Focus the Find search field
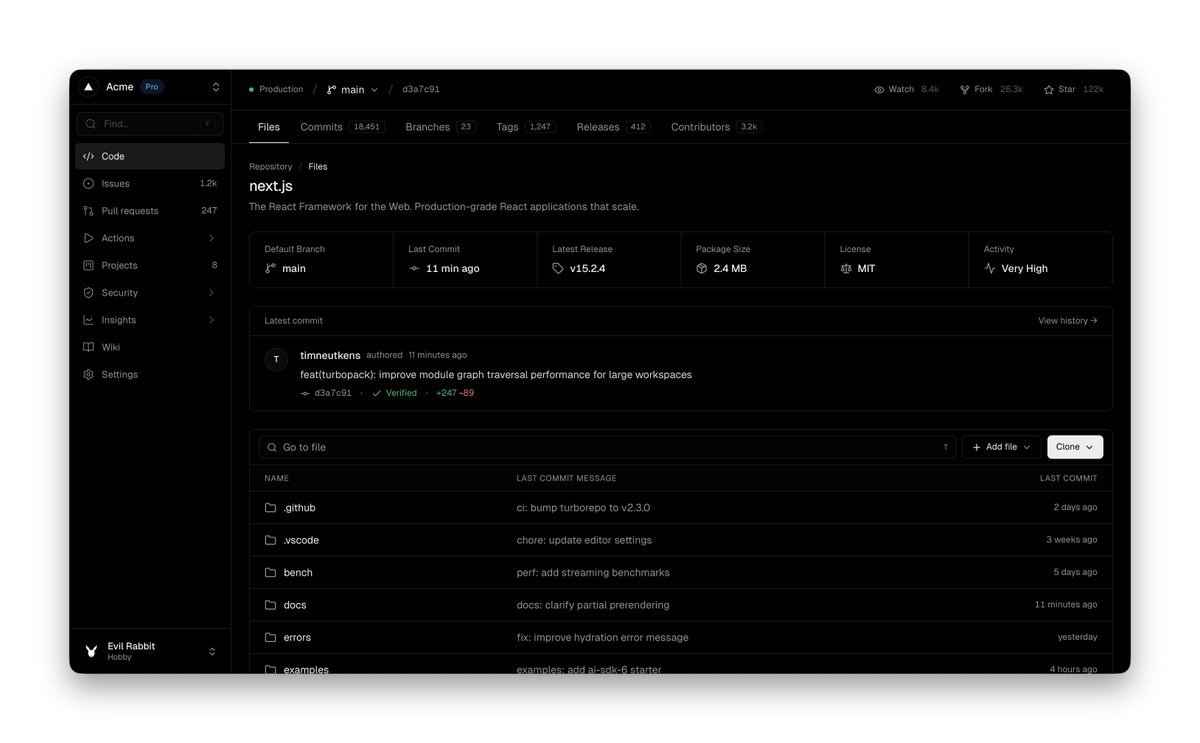Screen dimensions: 1200x743 150,124
